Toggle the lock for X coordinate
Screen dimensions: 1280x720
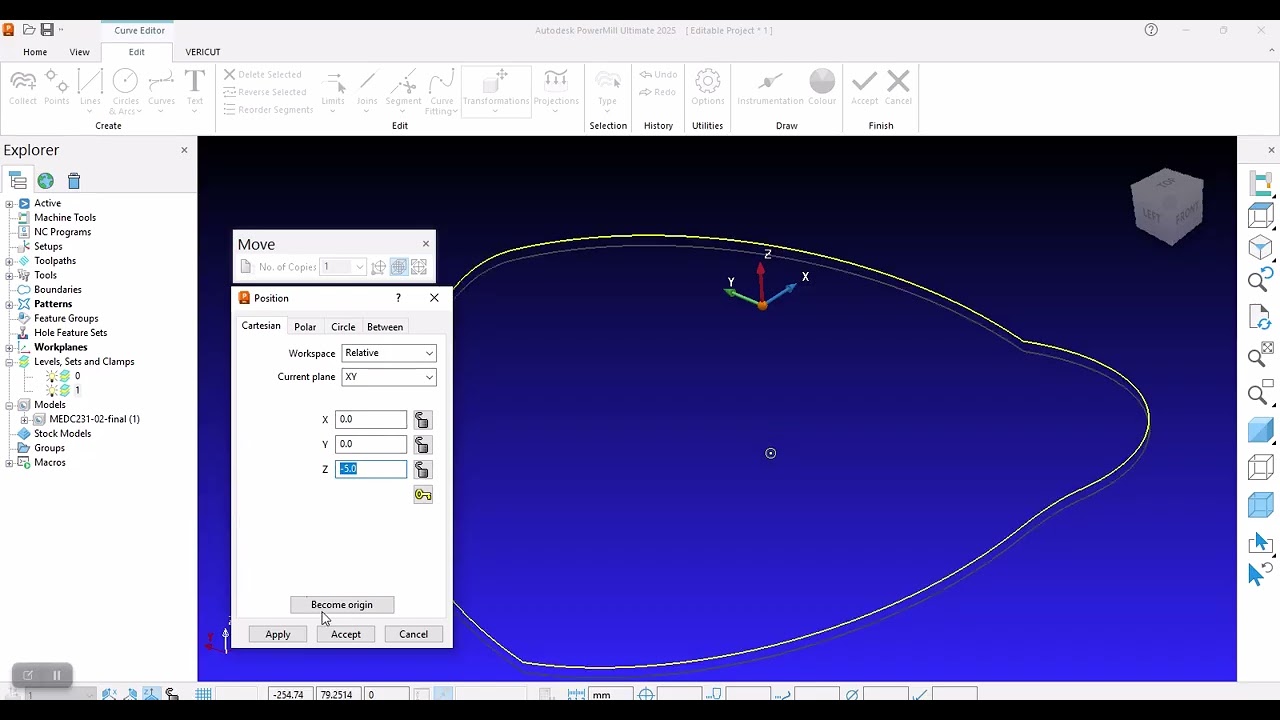pyautogui.click(x=422, y=420)
